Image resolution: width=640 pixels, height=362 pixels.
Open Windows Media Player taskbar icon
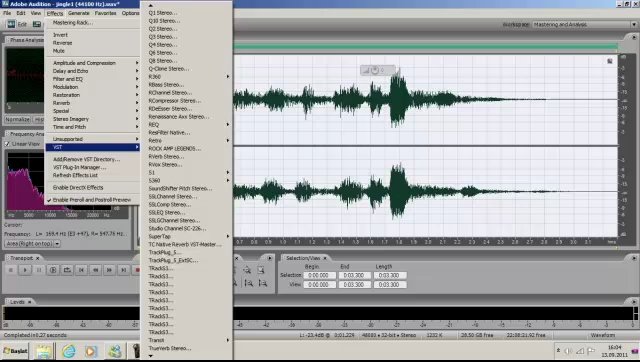tap(91, 351)
